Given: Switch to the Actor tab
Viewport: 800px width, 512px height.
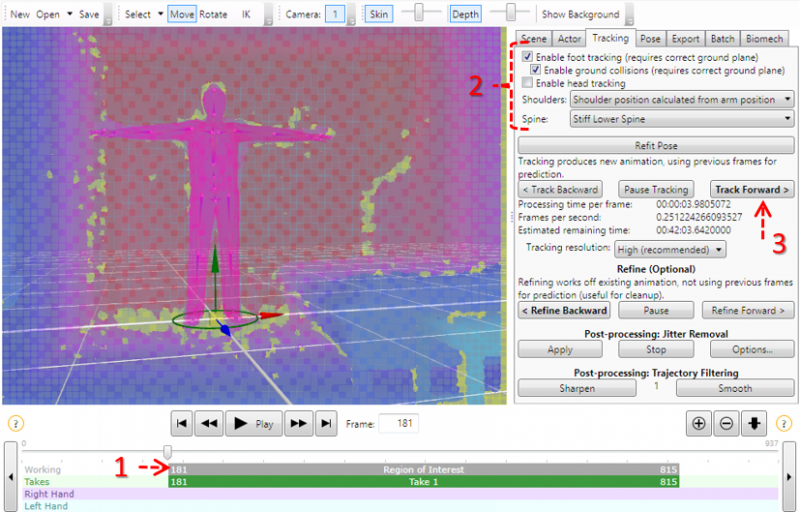Looking at the screenshot, I should [x=569, y=39].
